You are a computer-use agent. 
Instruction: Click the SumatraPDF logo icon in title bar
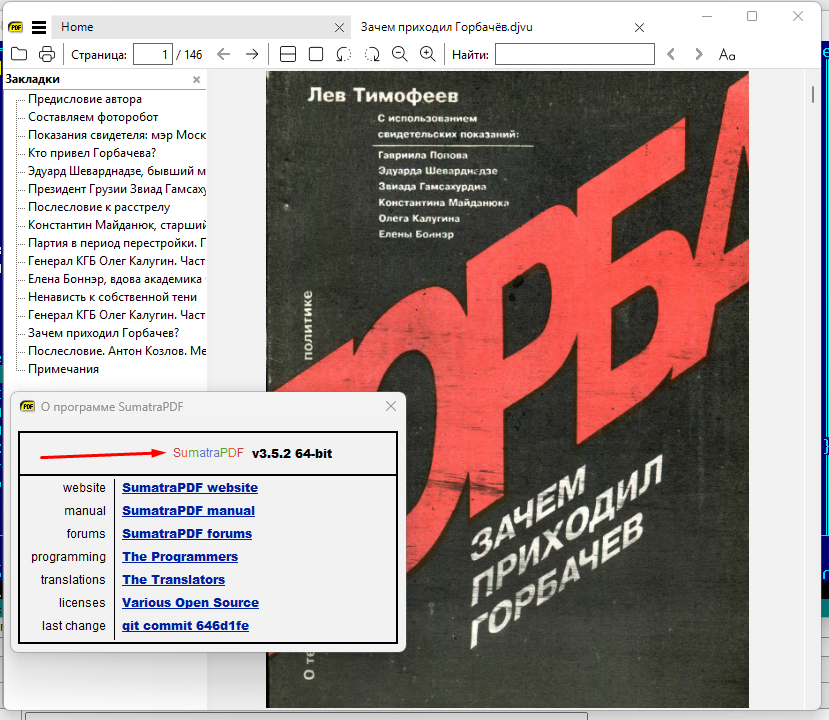pos(15,27)
